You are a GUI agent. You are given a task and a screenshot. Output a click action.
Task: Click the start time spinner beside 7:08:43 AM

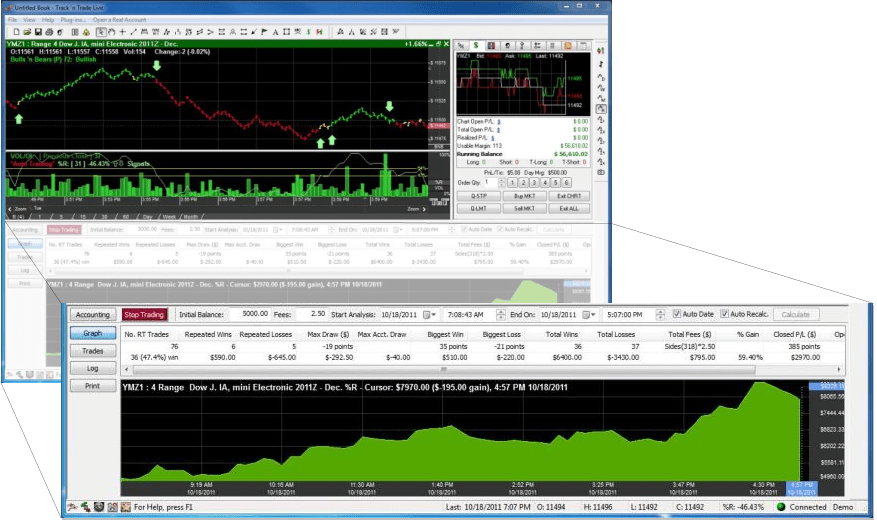pos(501,314)
